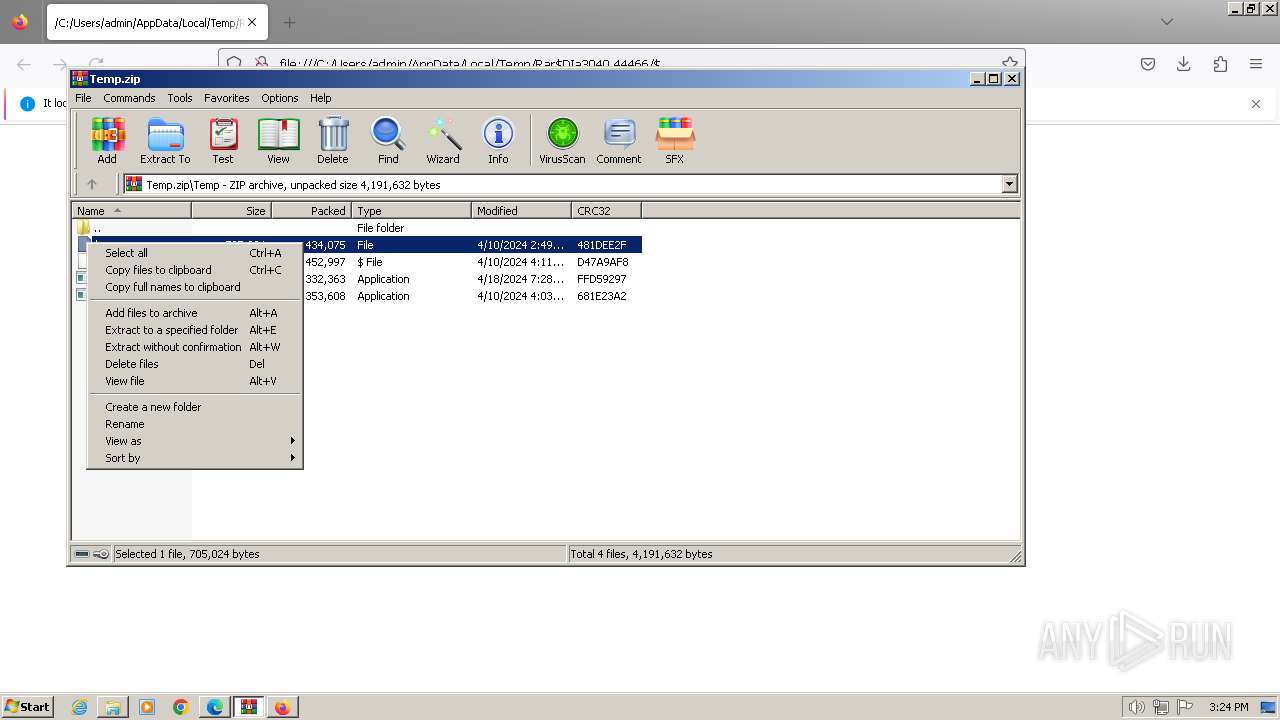
Task: Open the archive path dropdown arrow
Action: 1009,184
